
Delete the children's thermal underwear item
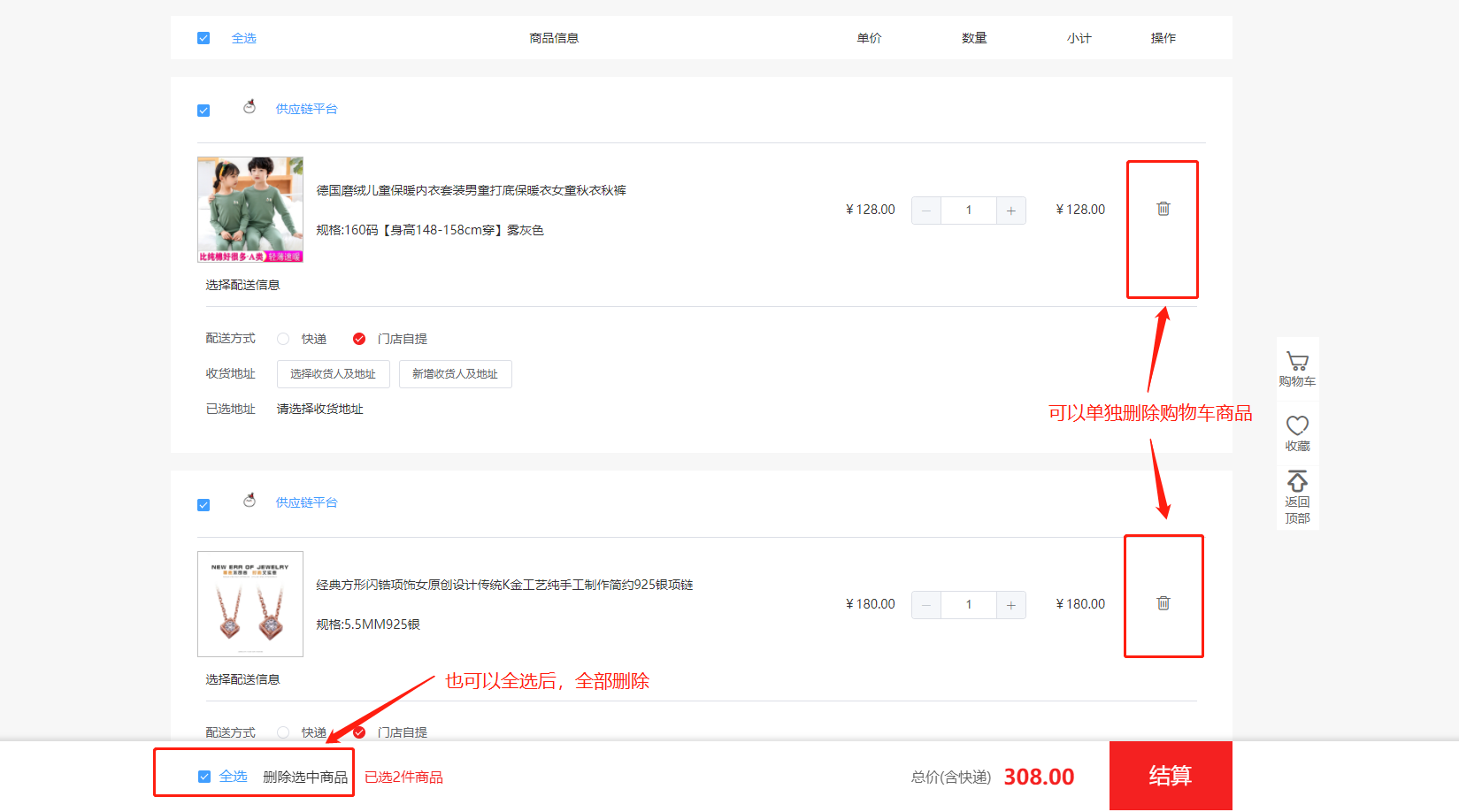coord(1163,209)
